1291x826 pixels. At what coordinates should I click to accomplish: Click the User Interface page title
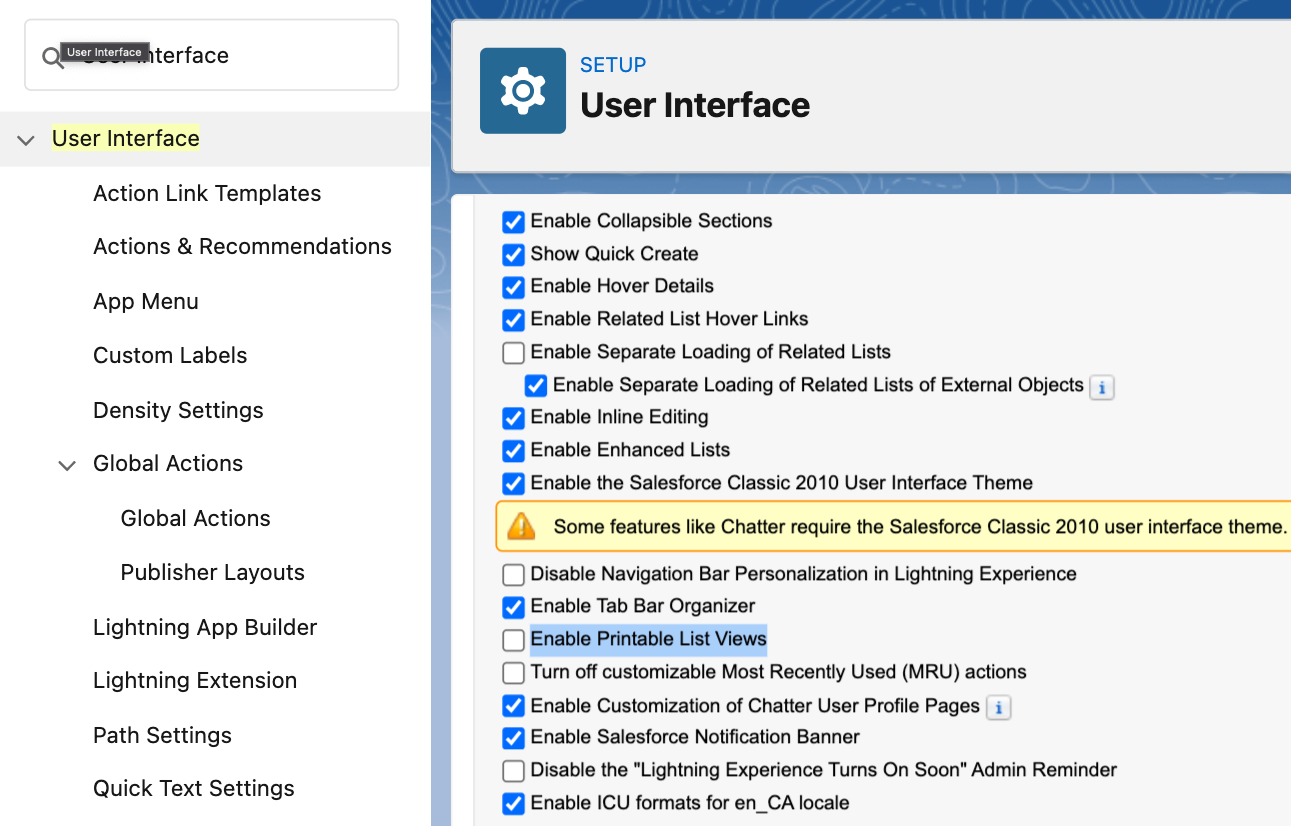(x=695, y=105)
